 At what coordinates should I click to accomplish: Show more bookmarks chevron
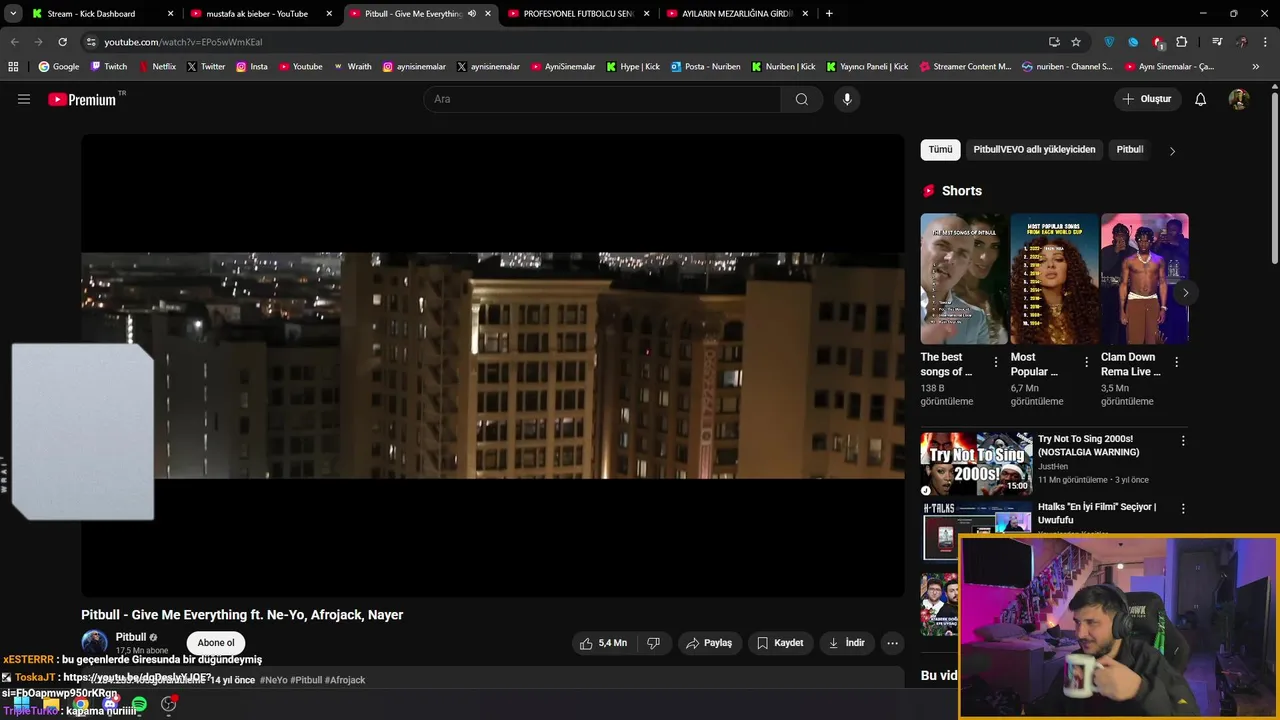click(x=1256, y=67)
